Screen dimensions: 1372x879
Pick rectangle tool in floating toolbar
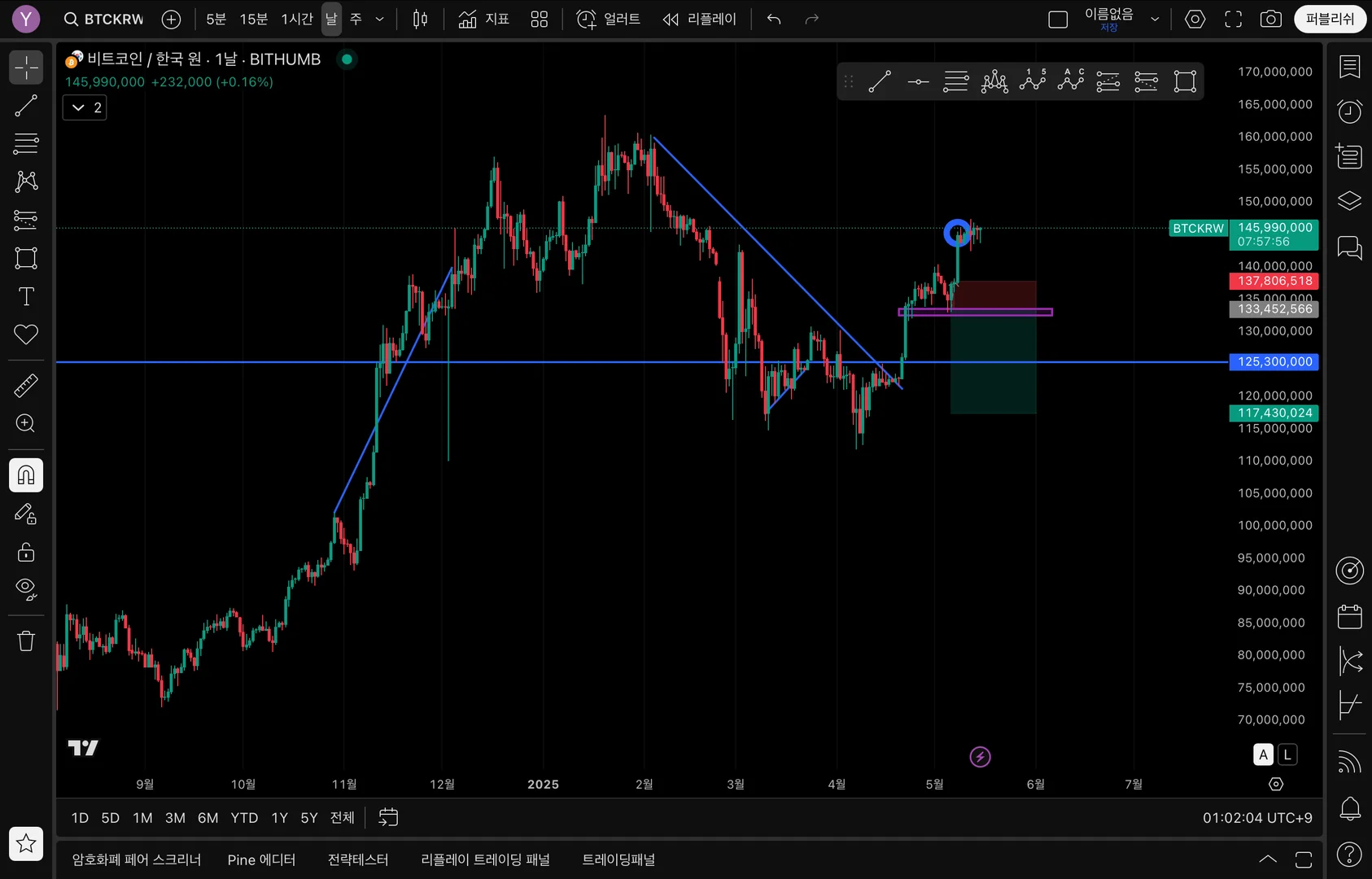click(x=1185, y=81)
